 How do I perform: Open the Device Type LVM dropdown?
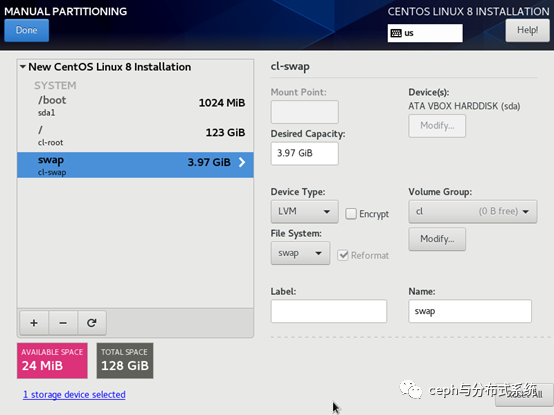tap(305, 212)
